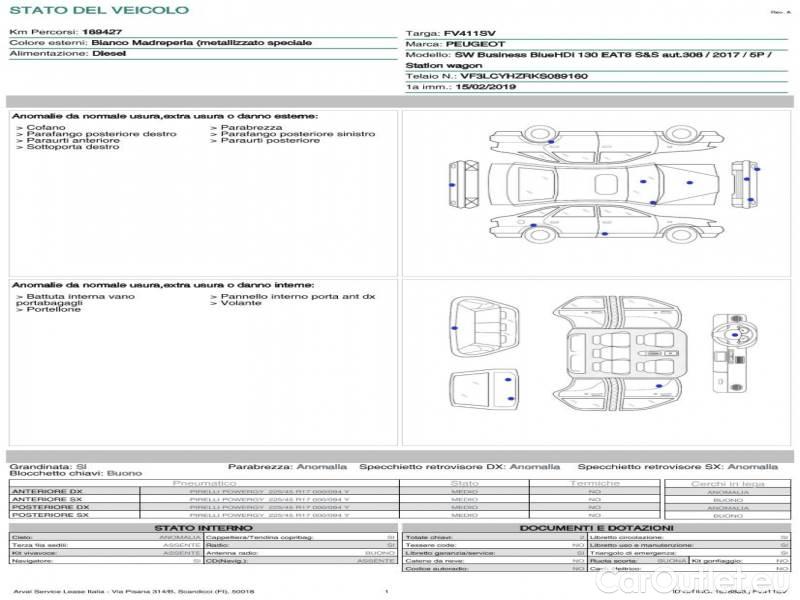Select the 'Grandinata: Si' line
This screenshot has height=600, width=800.
(x=48, y=466)
